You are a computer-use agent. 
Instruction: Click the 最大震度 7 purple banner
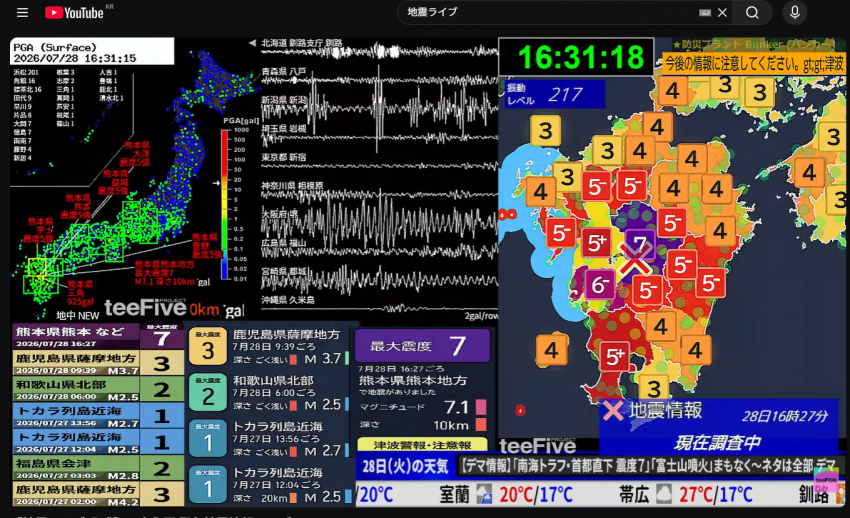422,345
